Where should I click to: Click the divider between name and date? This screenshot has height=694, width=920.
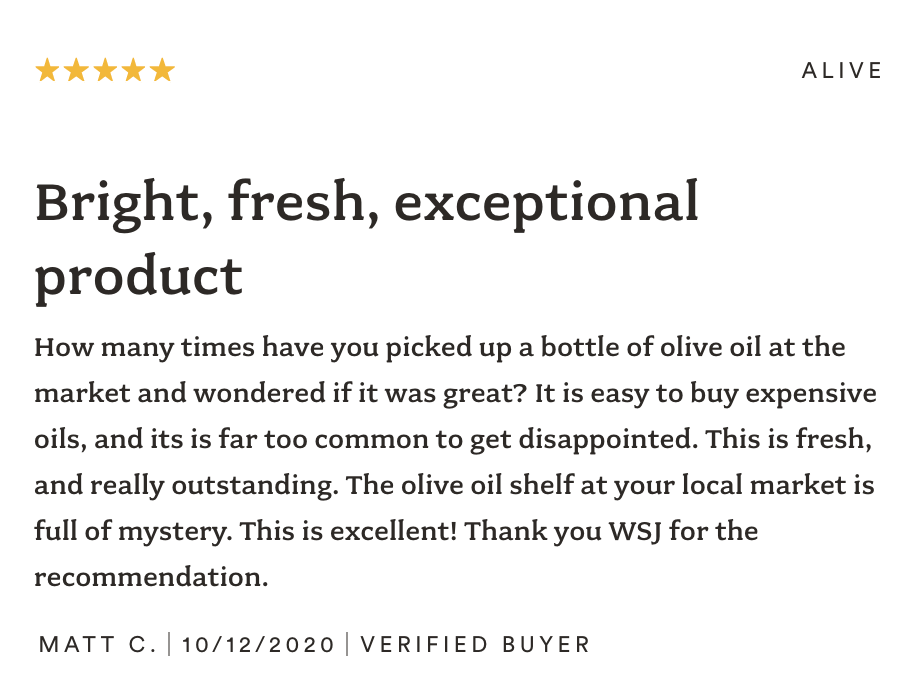point(170,644)
